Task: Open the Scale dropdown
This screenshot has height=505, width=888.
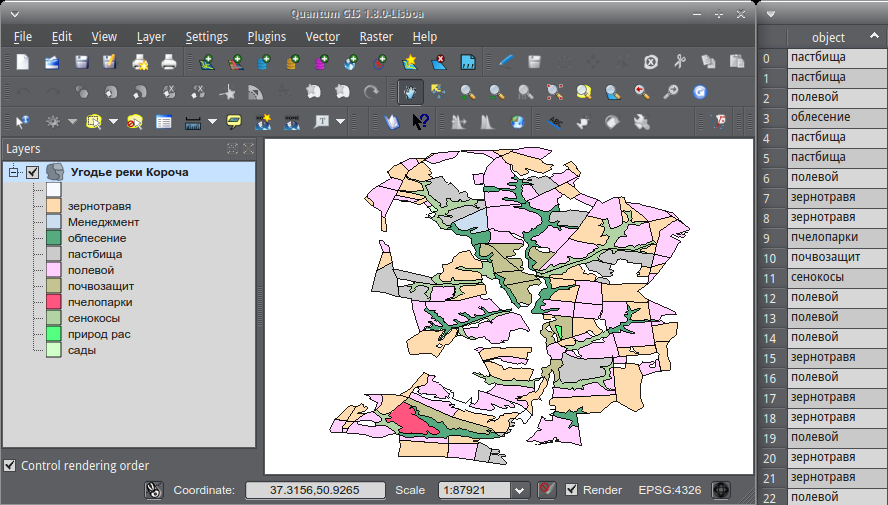Action: pyautogui.click(x=519, y=490)
